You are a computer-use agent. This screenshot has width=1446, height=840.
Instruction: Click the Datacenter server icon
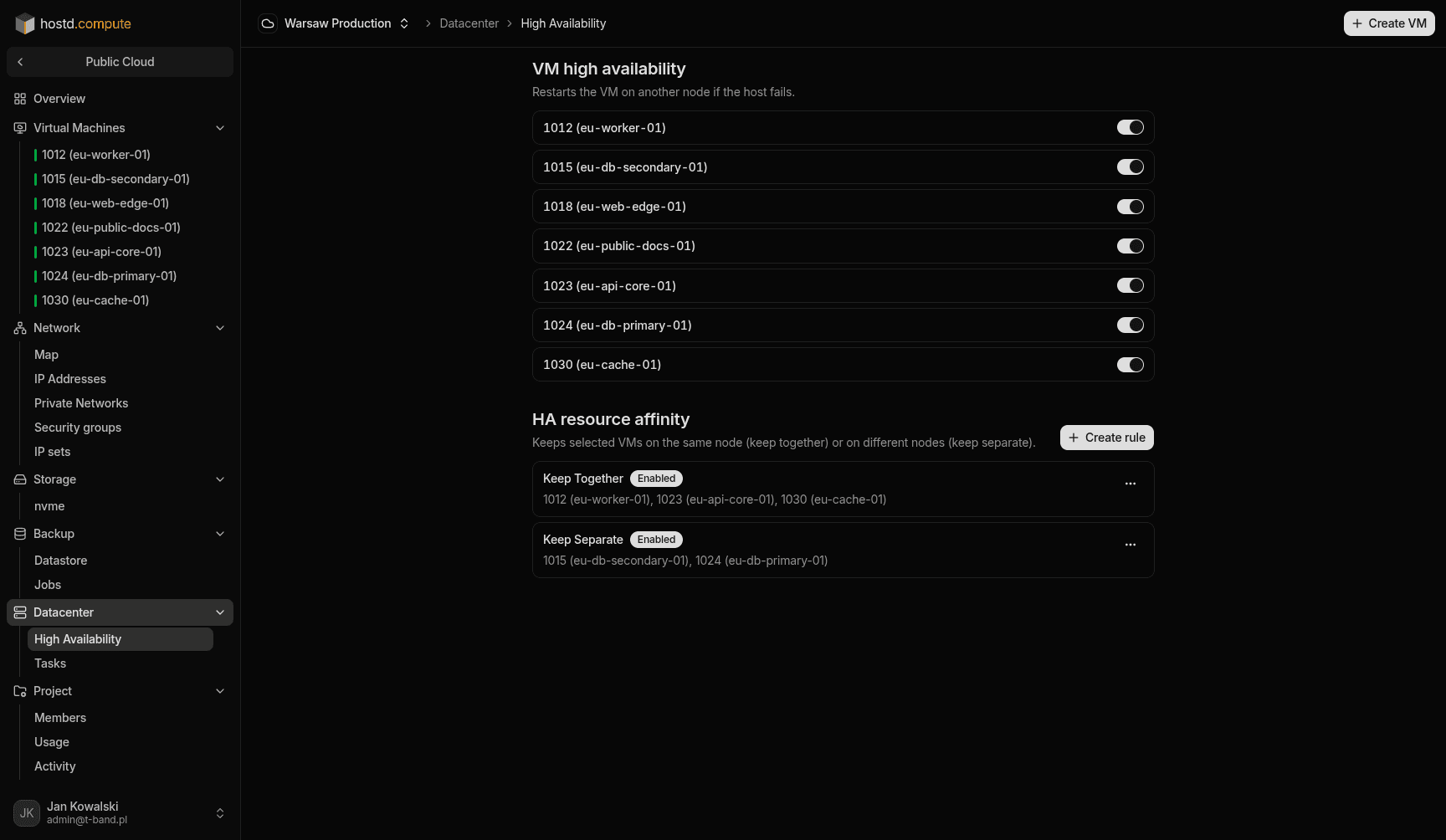pos(20,612)
